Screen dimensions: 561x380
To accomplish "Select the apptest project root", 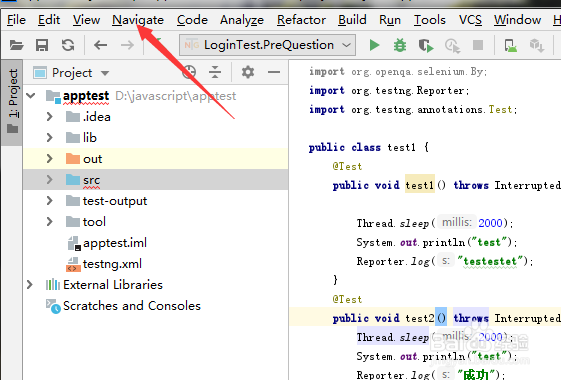I will (86, 96).
